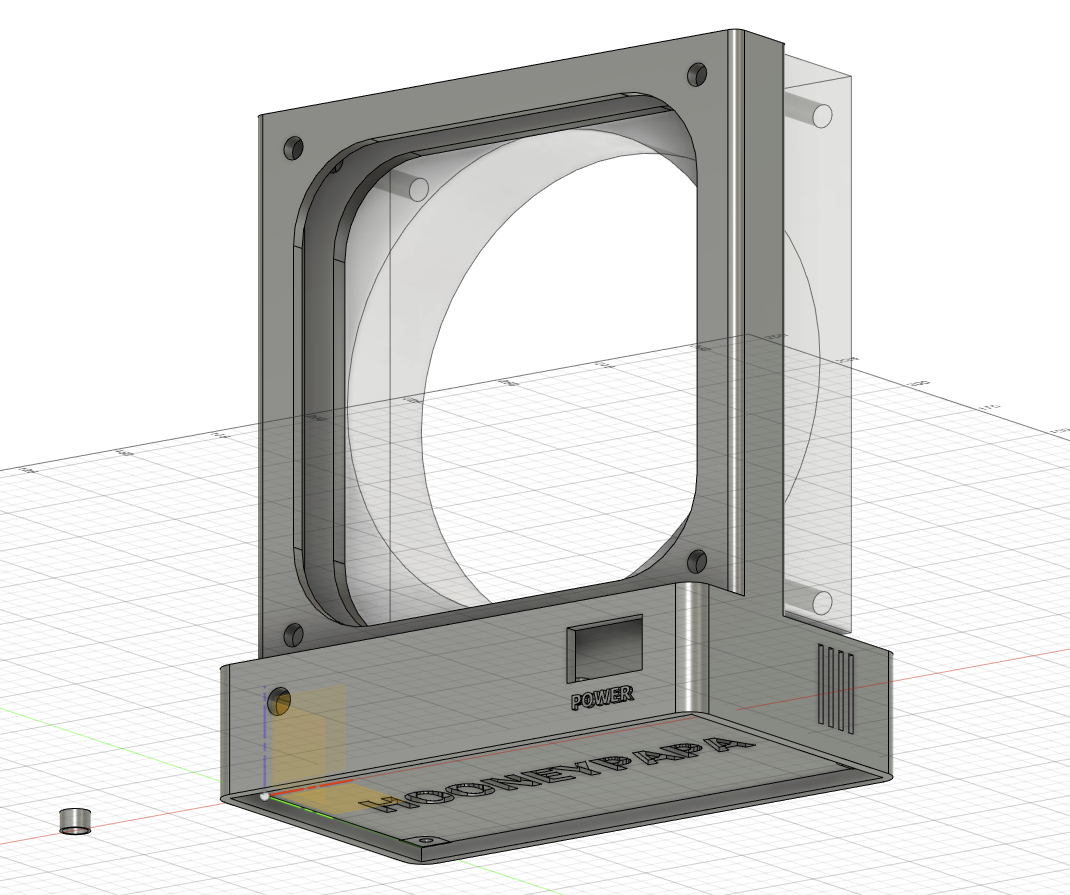Select the small cylinder body on the grid
This screenshot has width=1070, height=895.
75,821
